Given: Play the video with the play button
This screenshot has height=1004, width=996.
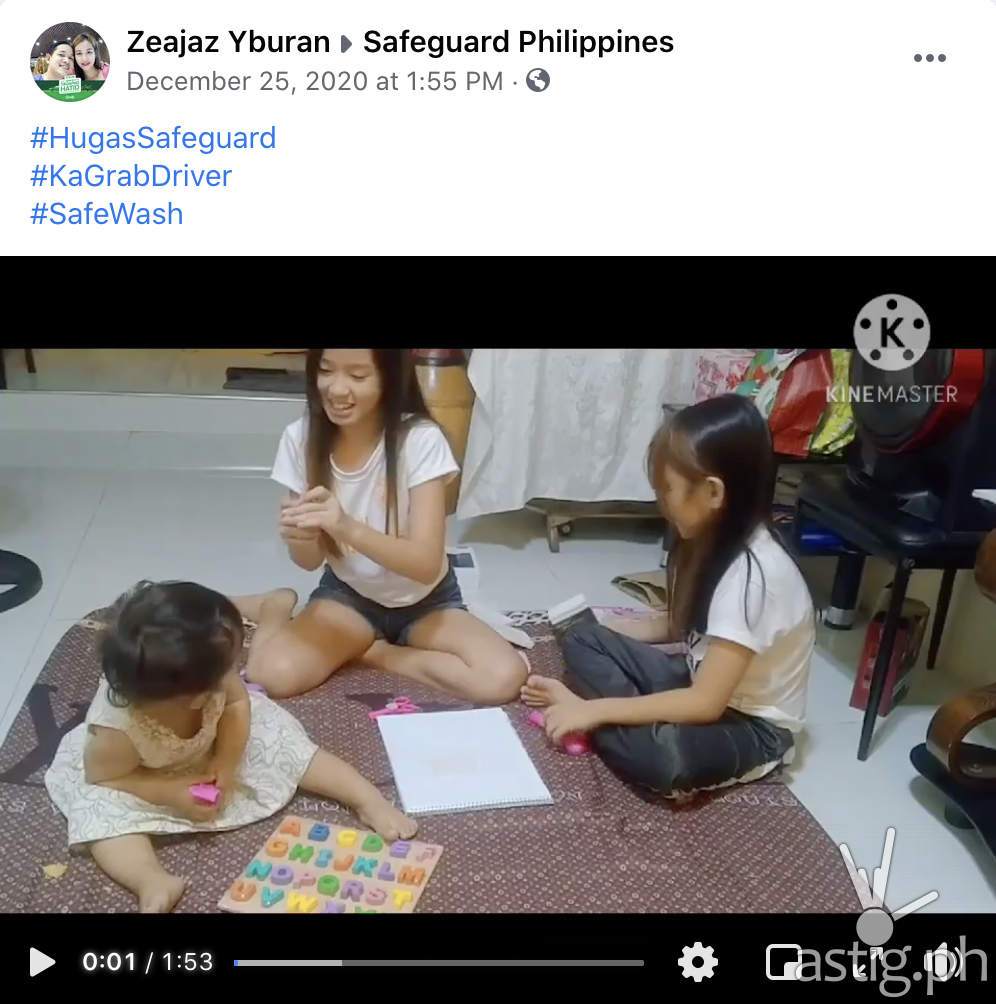Looking at the screenshot, I should [x=42, y=962].
